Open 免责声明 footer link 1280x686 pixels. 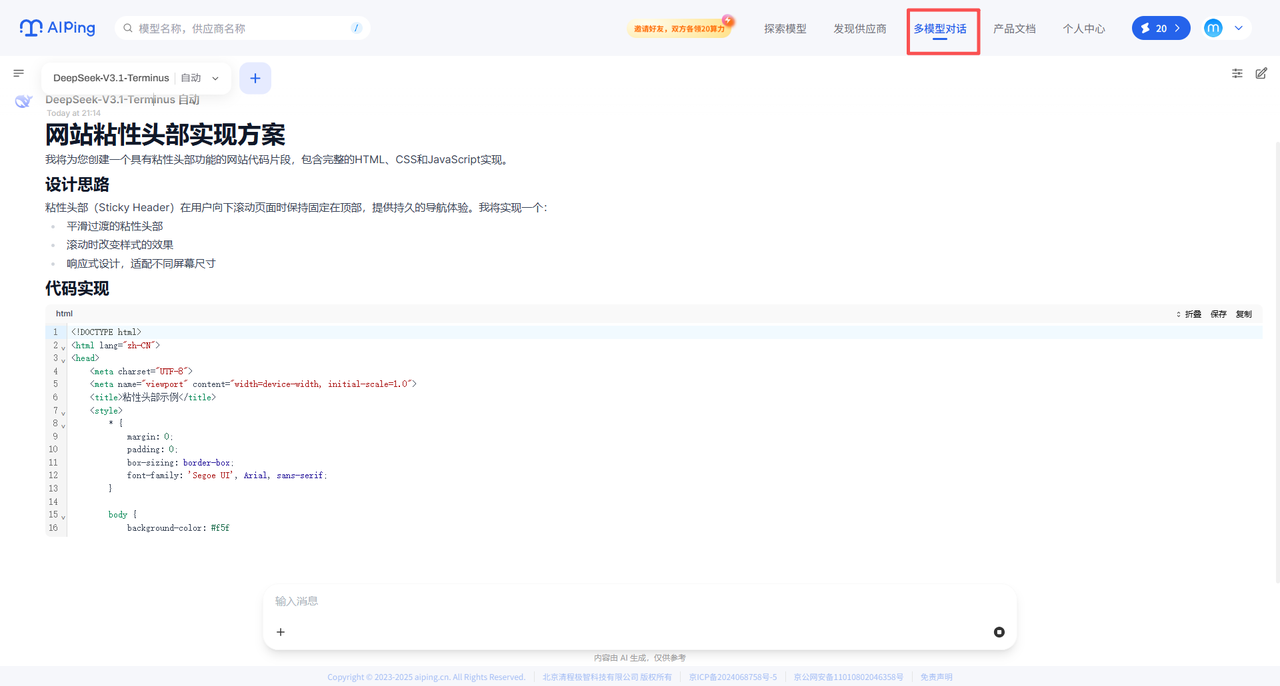tap(937, 677)
